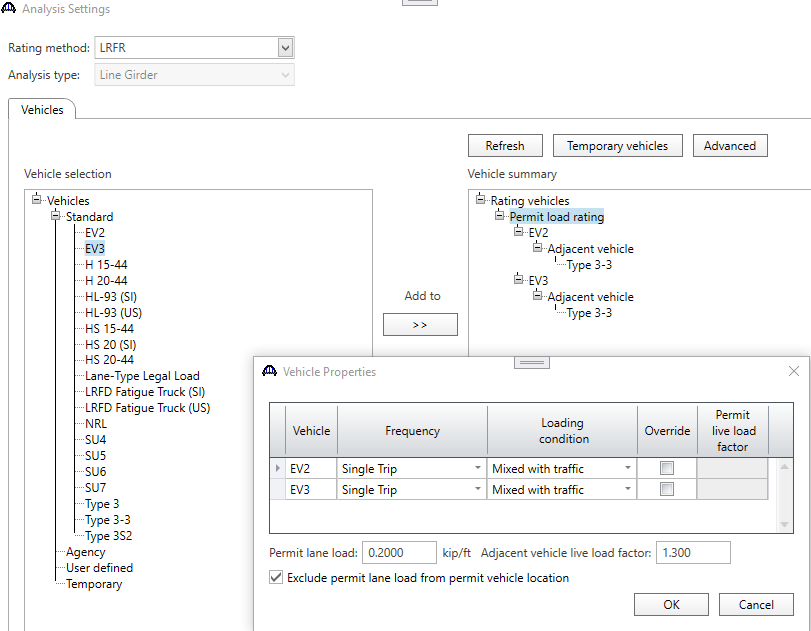This screenshot has width=811, height=631.
Task: Open the Analysis type dropdown
Action: click(286, 75)
